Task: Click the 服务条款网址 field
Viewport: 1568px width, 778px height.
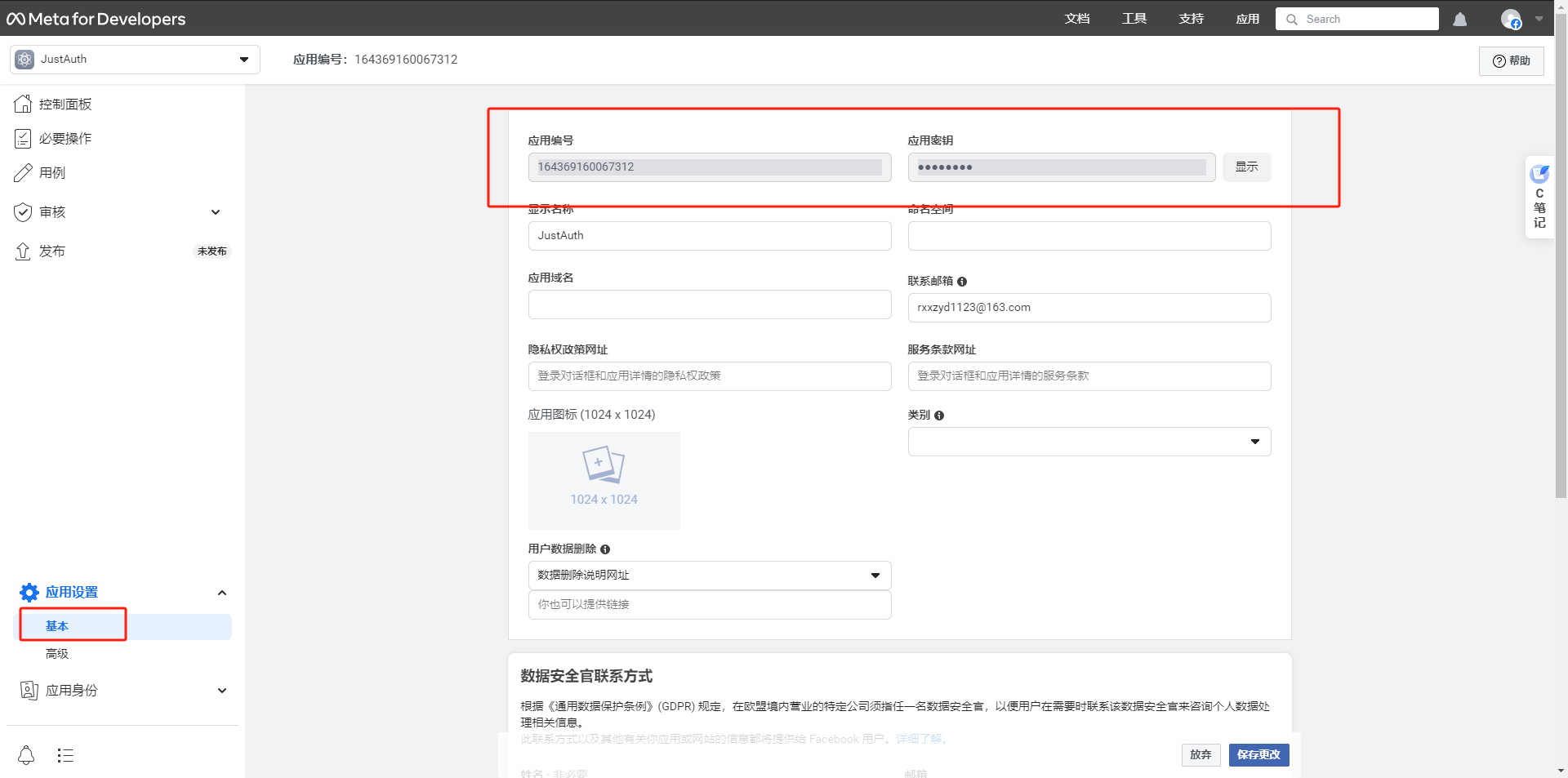Action: point(1089,376)
